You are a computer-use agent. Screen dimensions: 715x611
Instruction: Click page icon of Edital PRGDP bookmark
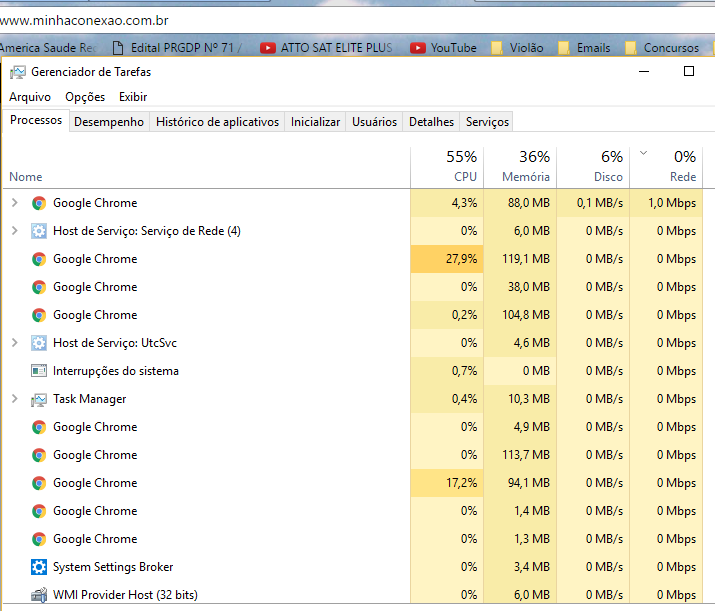point(118,48)
